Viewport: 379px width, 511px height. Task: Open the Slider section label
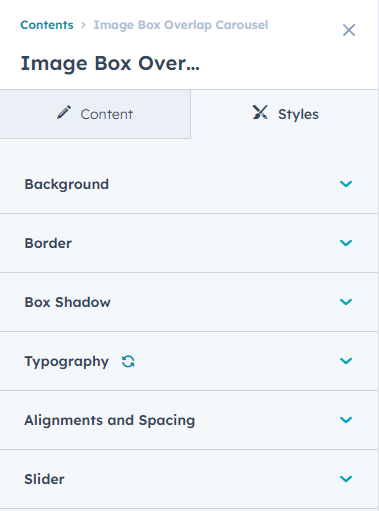(44, 479)
